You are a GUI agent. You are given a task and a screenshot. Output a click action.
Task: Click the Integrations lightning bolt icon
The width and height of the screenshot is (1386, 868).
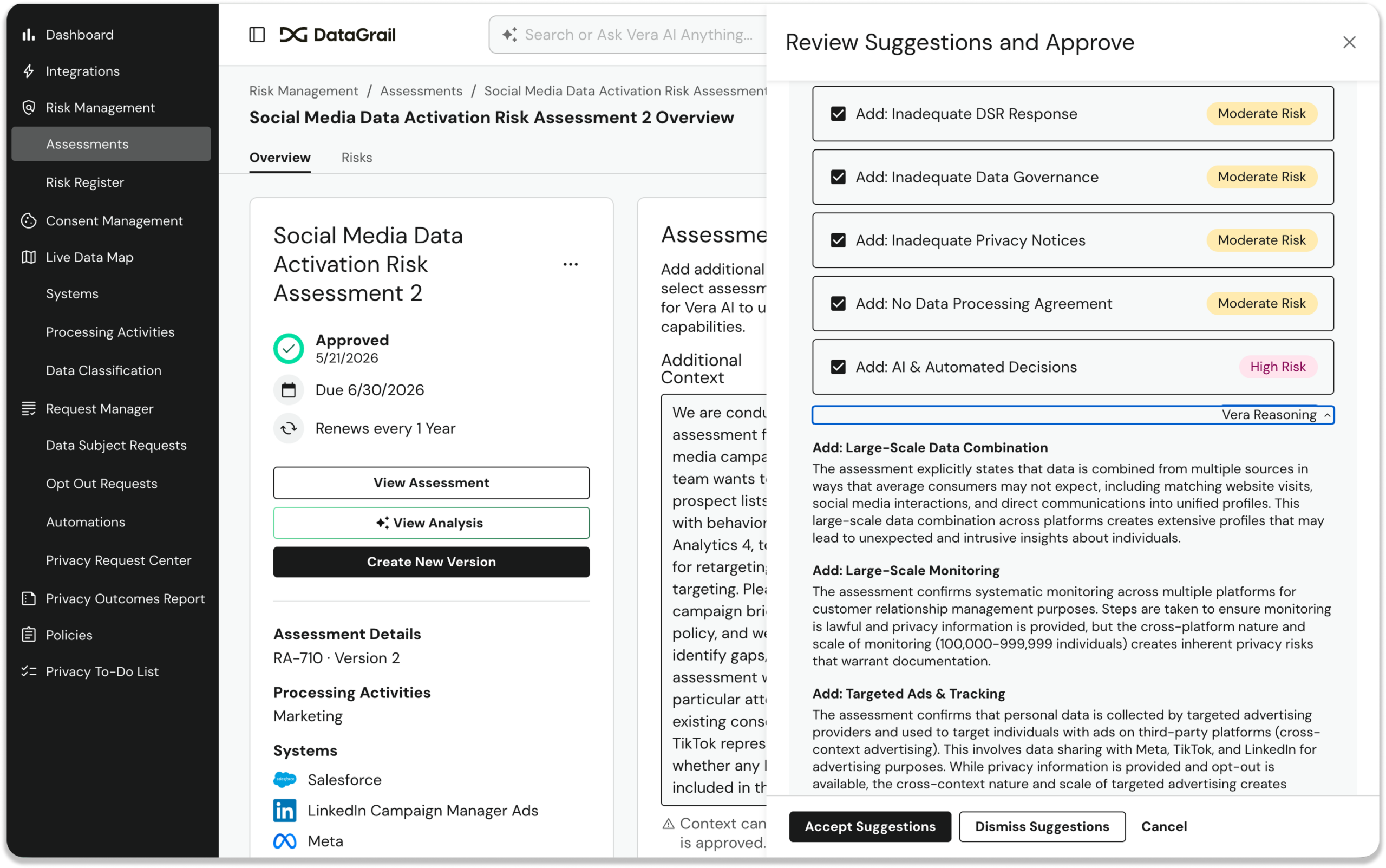pos(28,71)
